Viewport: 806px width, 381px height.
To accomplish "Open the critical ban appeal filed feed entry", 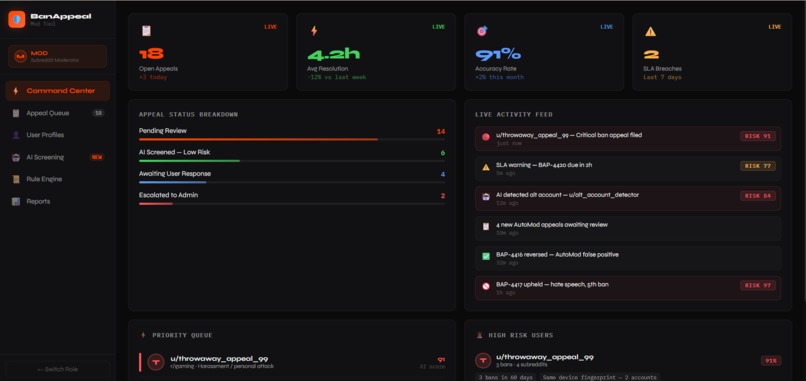I will (628, 139).
